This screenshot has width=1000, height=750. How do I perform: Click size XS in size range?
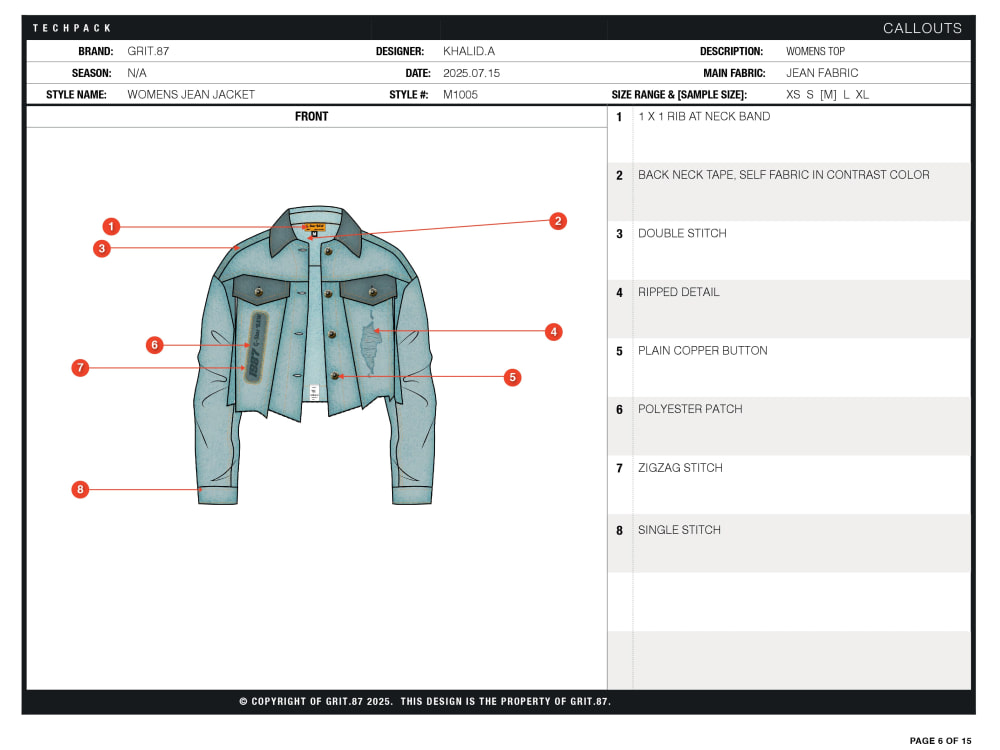(793, 94)
